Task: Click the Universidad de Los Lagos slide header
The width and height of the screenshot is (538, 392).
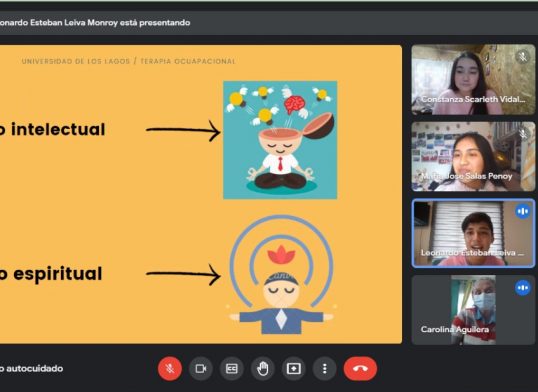Action: (x=128, y=61)
